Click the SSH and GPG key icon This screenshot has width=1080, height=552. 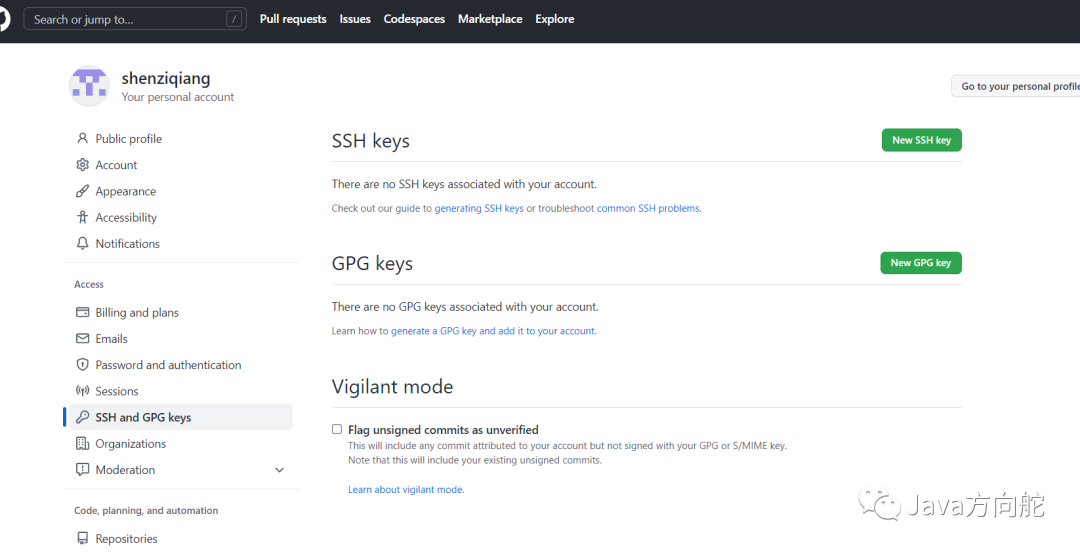(x=83, y=417)
